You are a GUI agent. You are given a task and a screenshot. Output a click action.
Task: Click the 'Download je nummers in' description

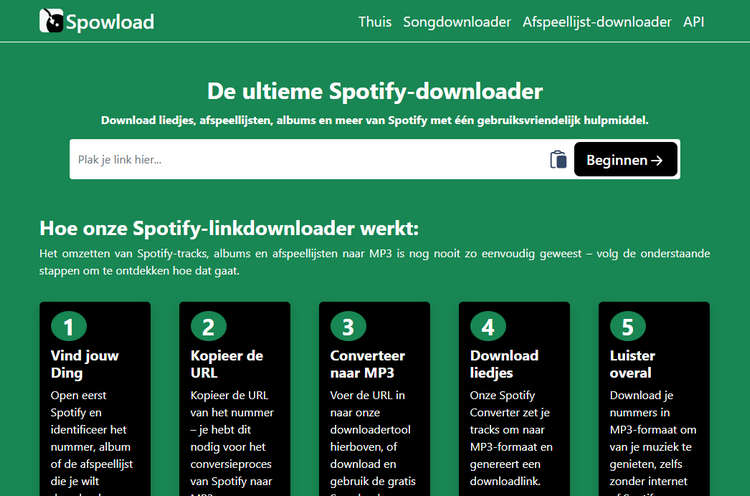[653, 442]
